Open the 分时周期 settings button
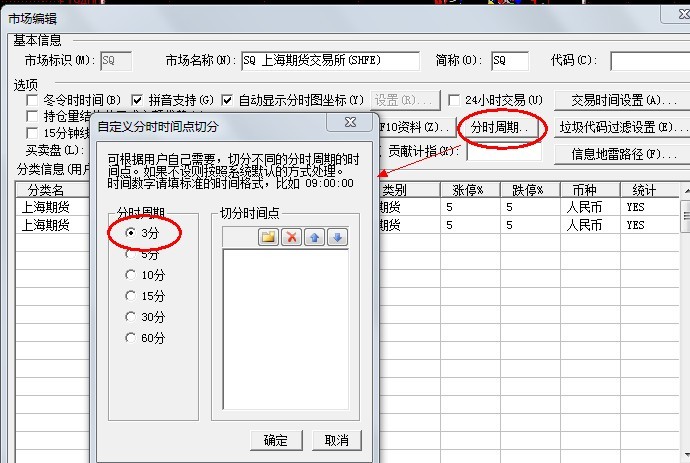This screenshot has height=463, width=690. click(499, 128)
